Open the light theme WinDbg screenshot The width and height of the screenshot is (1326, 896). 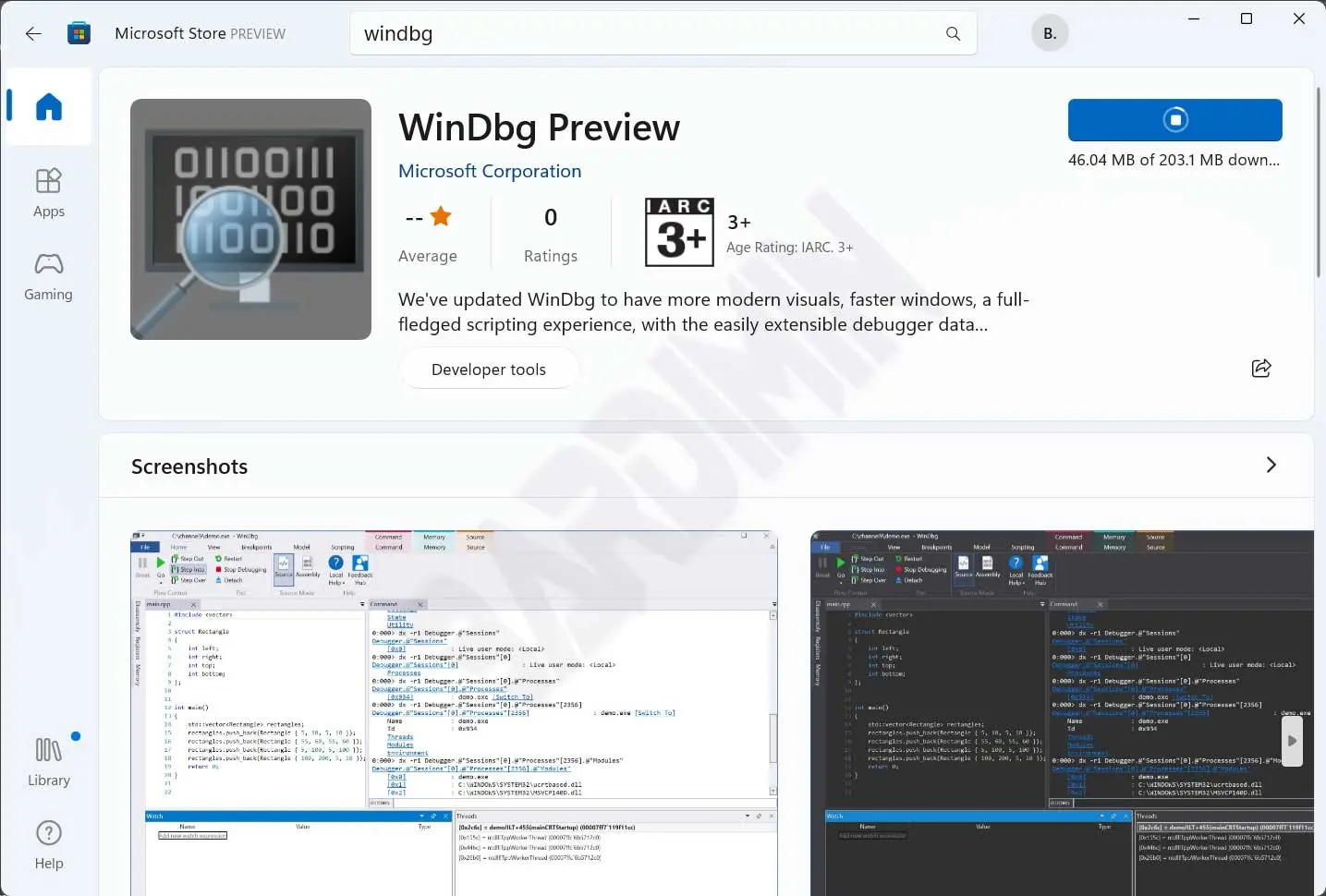tap(454, 711)
